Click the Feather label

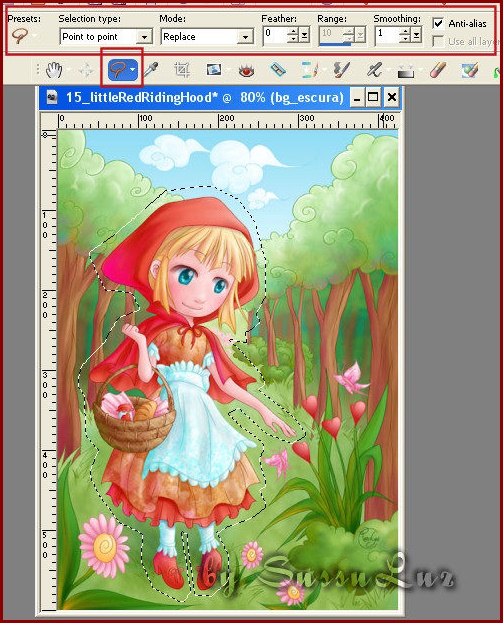pyautogui.click(x=279, y=19)
